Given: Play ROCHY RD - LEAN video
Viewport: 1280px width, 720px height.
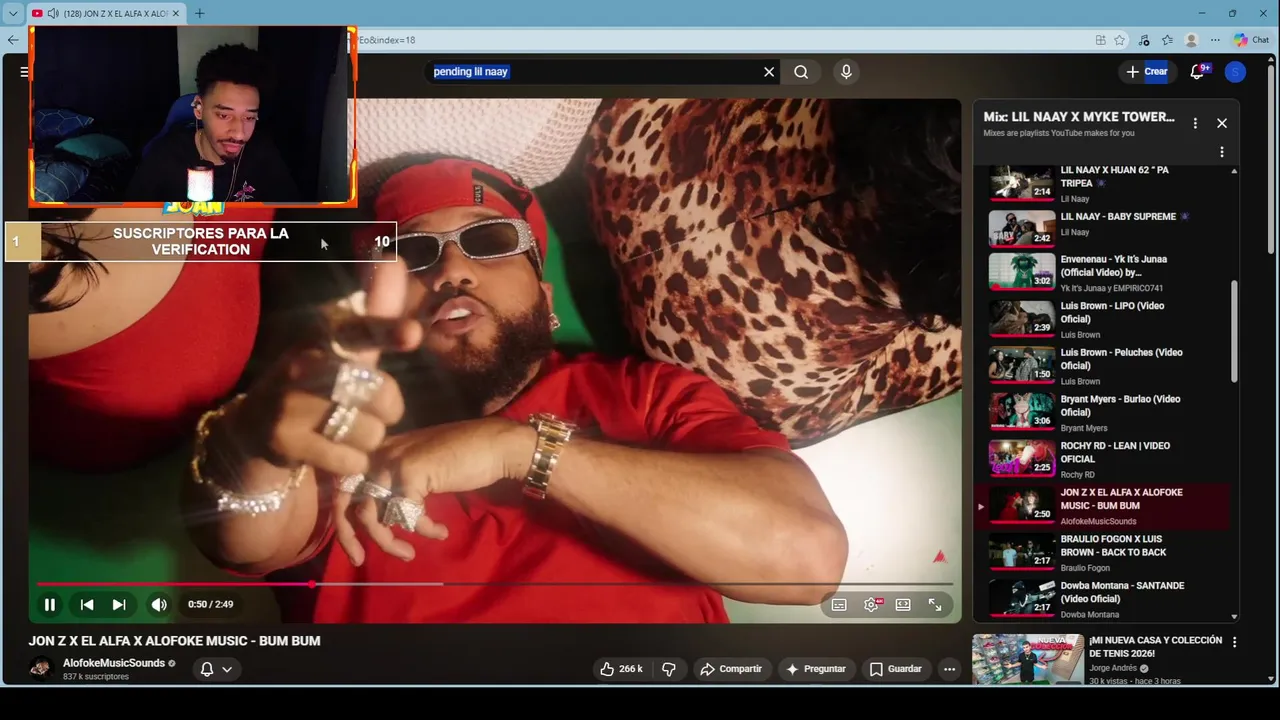Looking at the screenshot, I should (1102, 459).
